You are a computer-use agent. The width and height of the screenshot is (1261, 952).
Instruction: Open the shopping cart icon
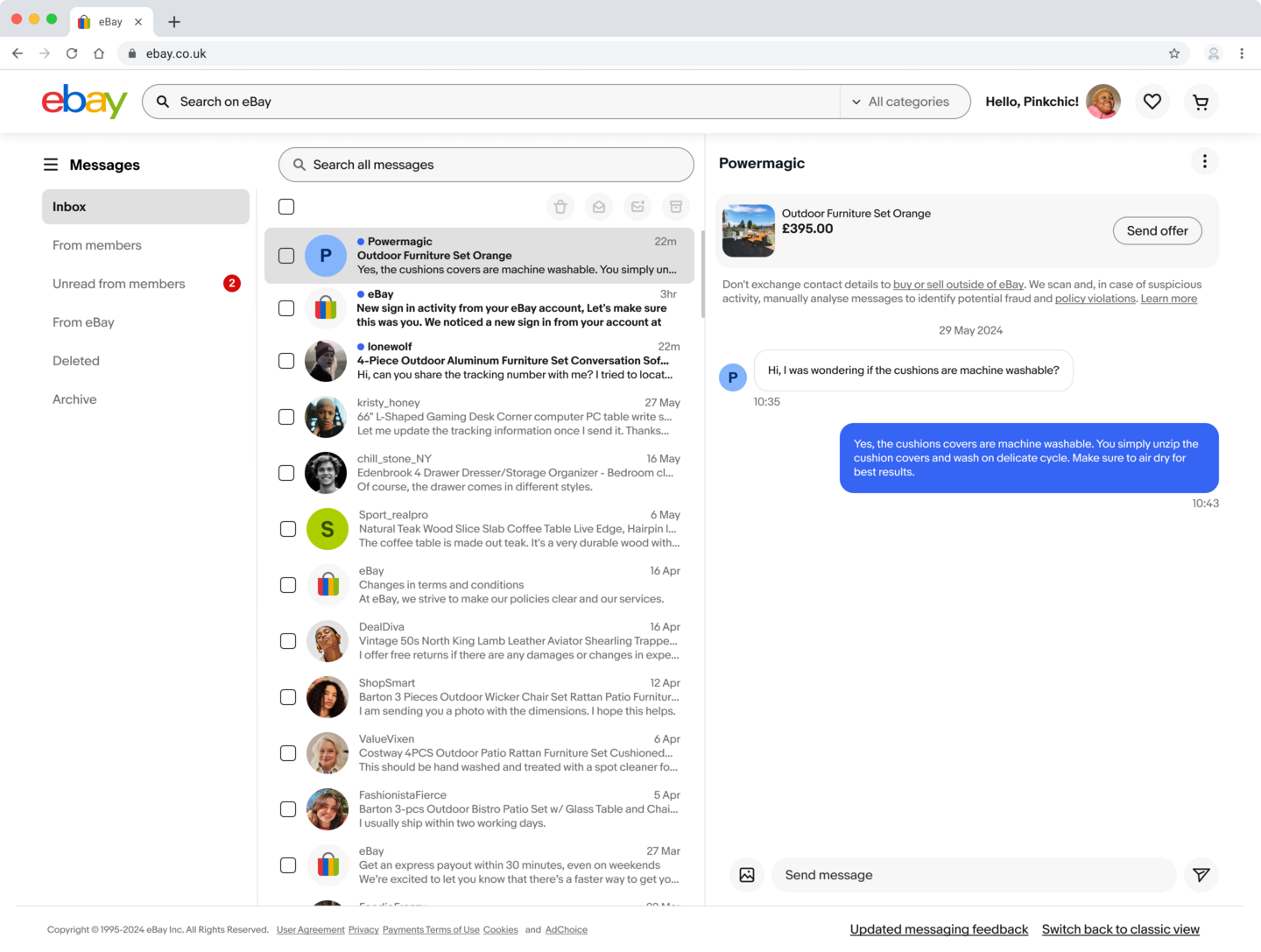1201,102
